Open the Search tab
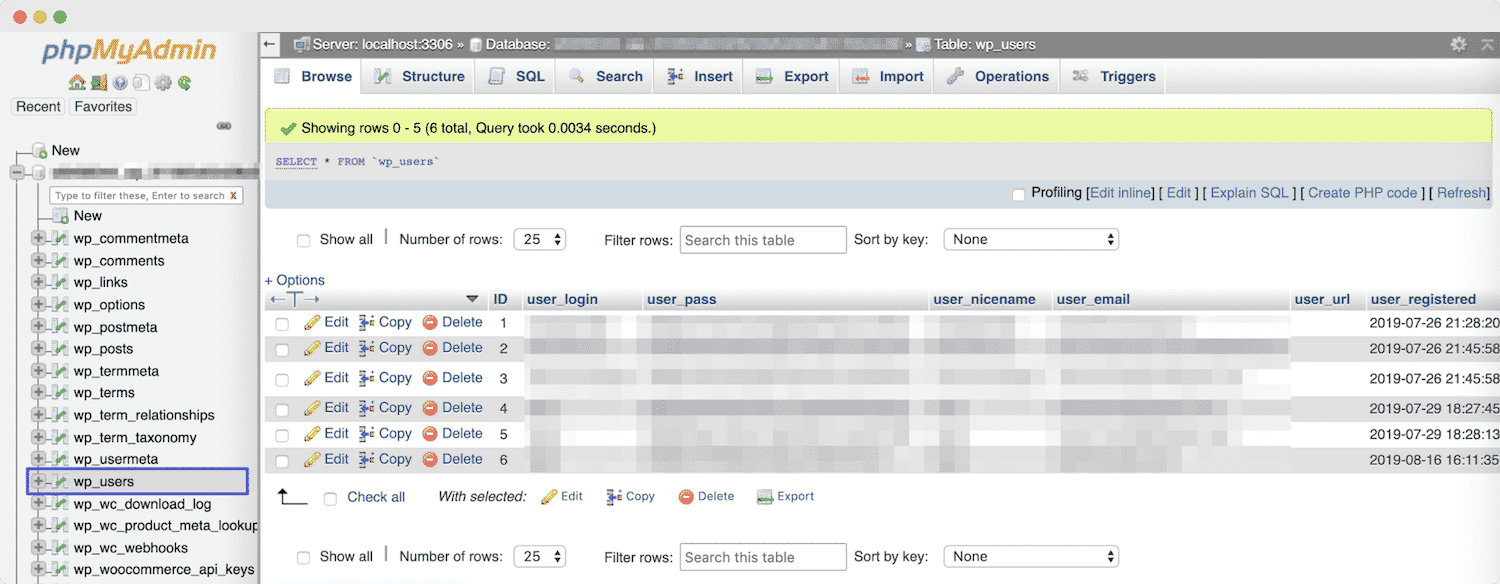The height and width of the screenshot is (584, 1500). click(x=606, y=77)
